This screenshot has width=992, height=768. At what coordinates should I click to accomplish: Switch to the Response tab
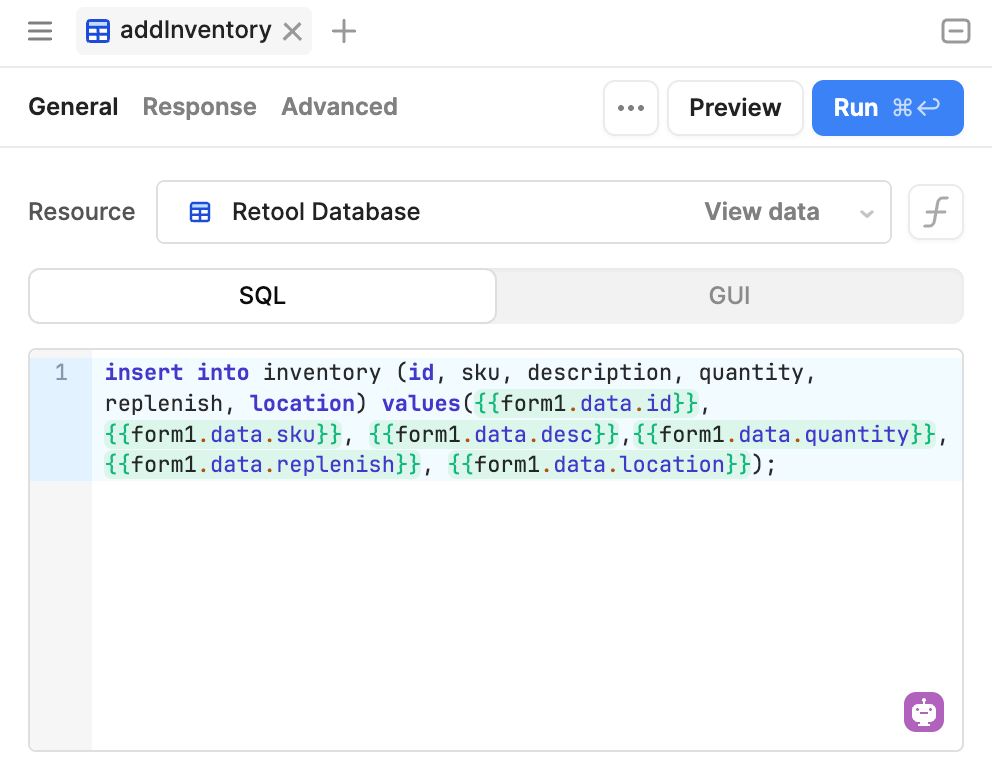click(199, 107)
